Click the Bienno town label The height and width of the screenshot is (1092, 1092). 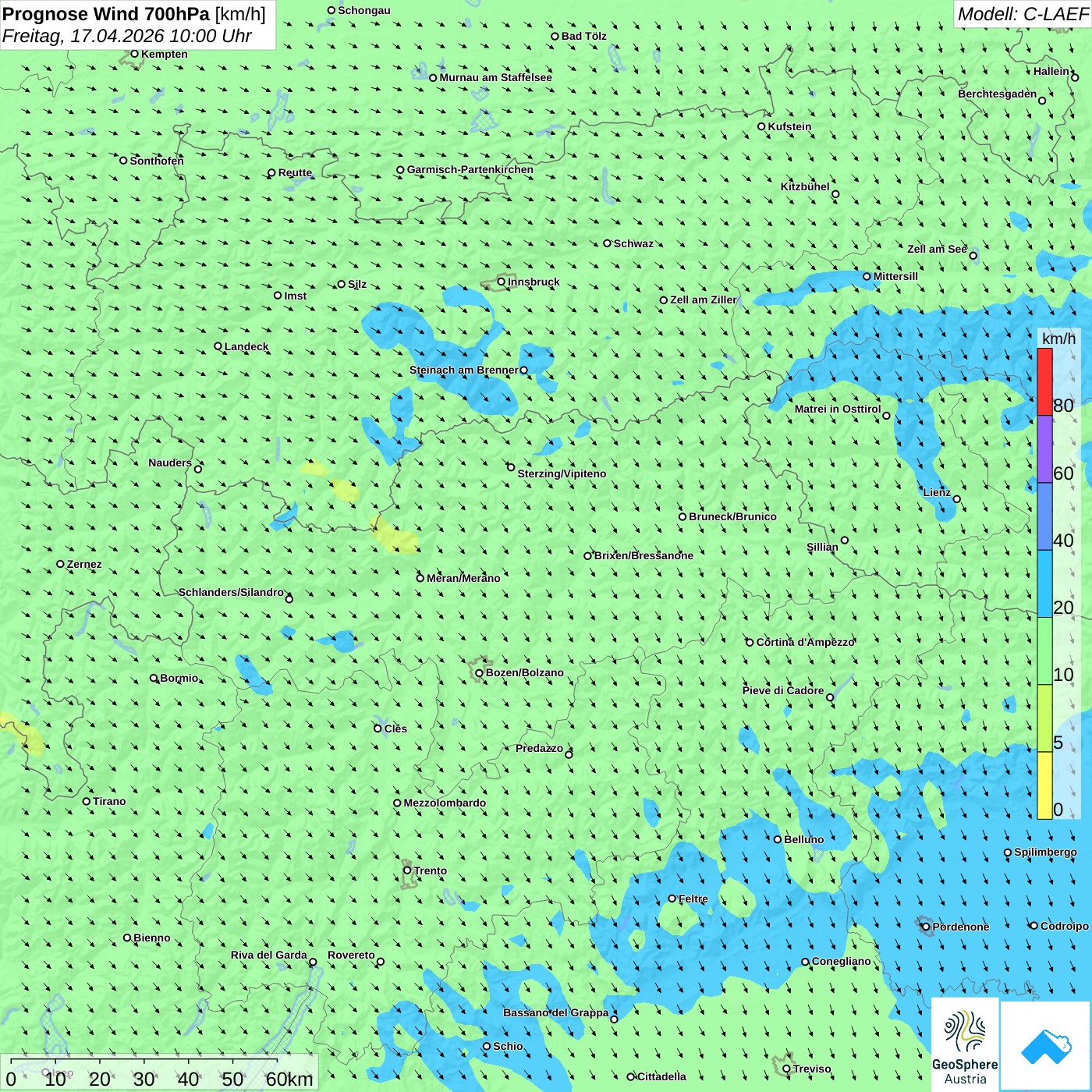151,938
